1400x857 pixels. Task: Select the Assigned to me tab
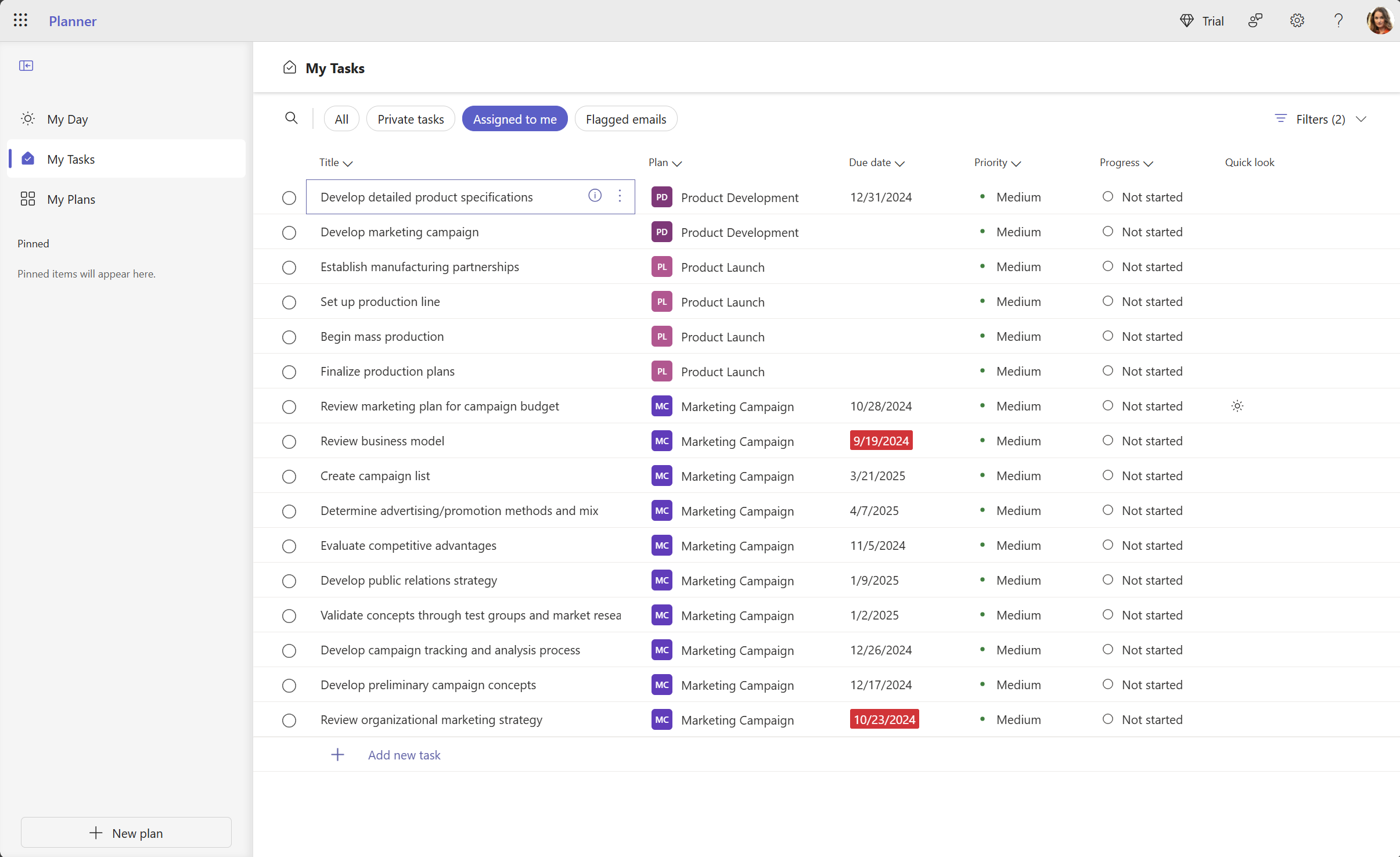point(514,119)
